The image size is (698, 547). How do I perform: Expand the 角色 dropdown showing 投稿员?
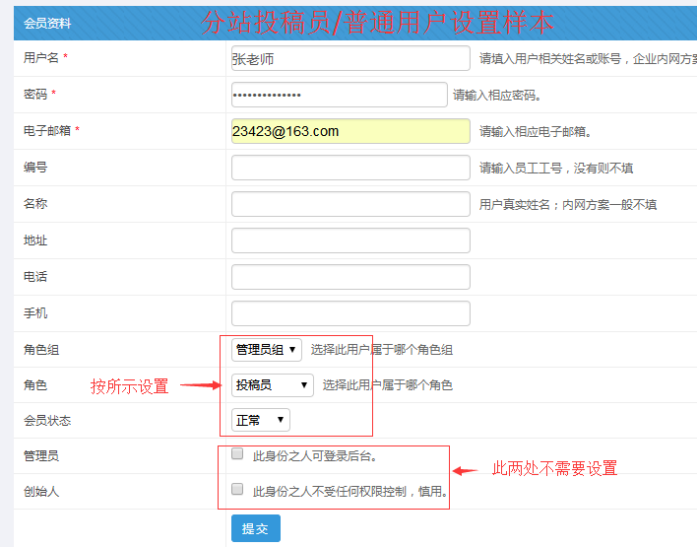pos(272,385)
